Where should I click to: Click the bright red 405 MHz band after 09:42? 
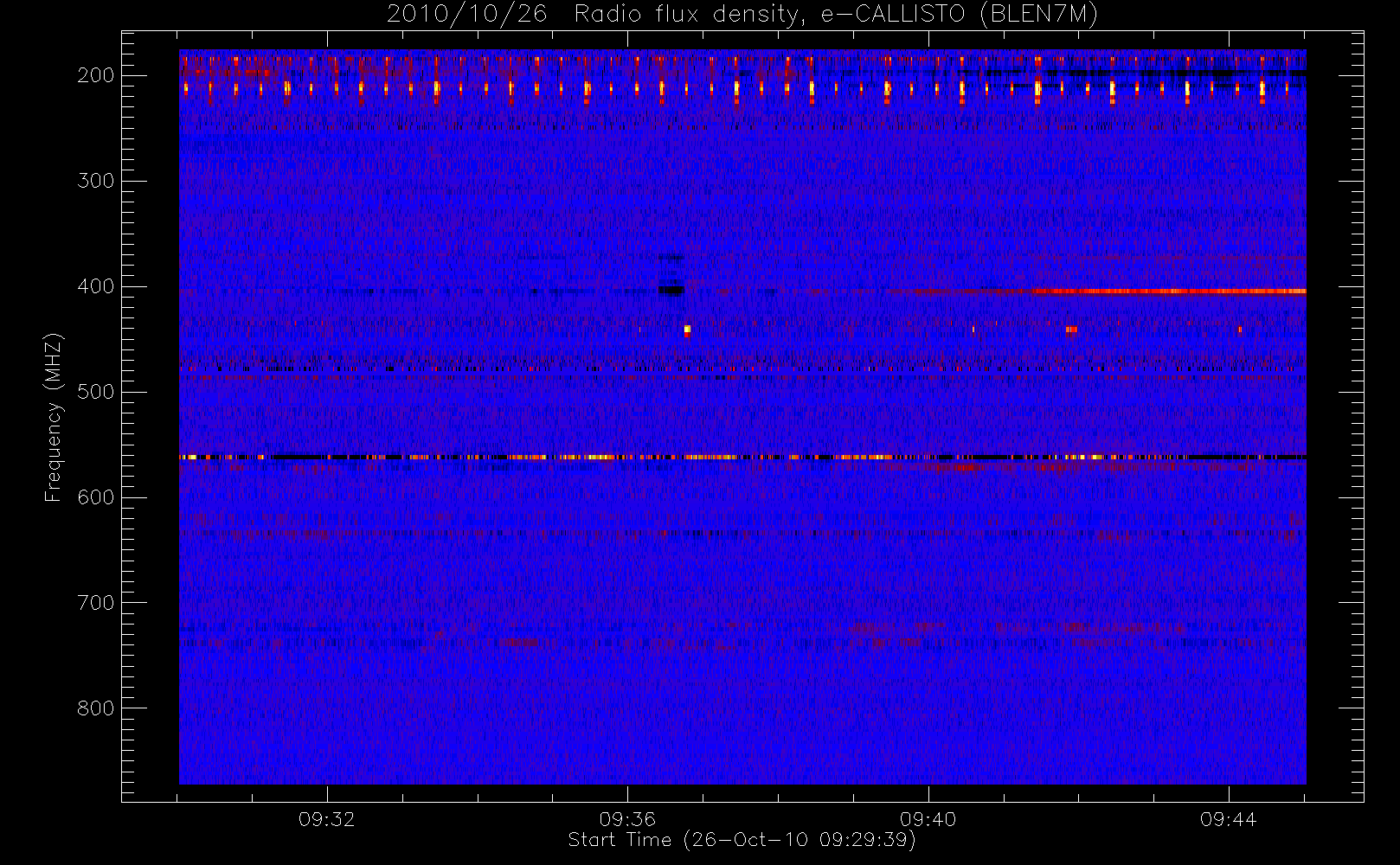point(1168,292)
